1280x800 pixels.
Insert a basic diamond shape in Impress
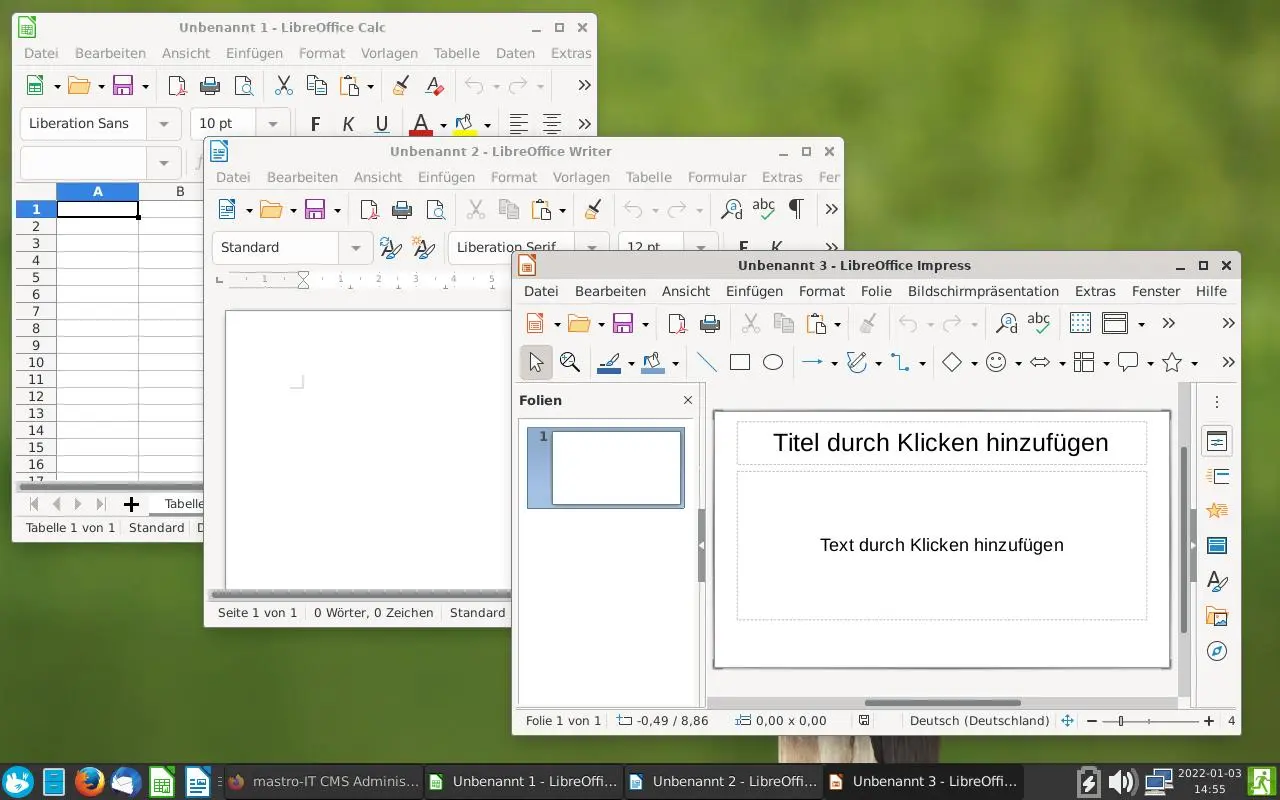coord(952,363)
